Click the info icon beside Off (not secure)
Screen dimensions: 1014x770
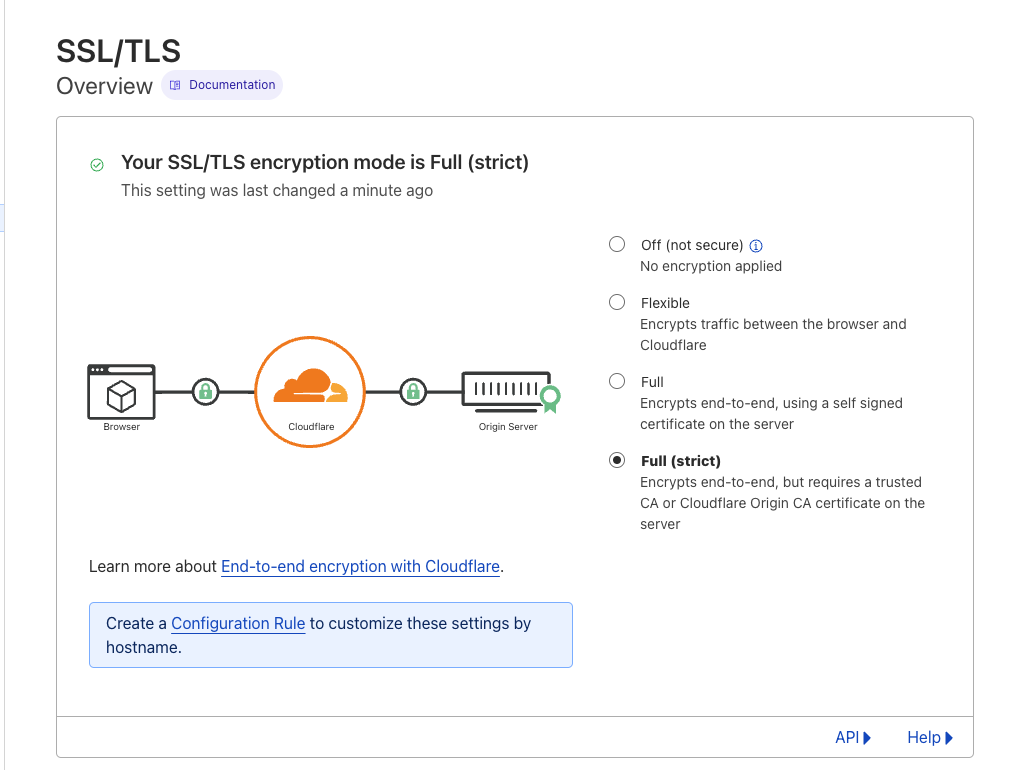coord(756,246)
